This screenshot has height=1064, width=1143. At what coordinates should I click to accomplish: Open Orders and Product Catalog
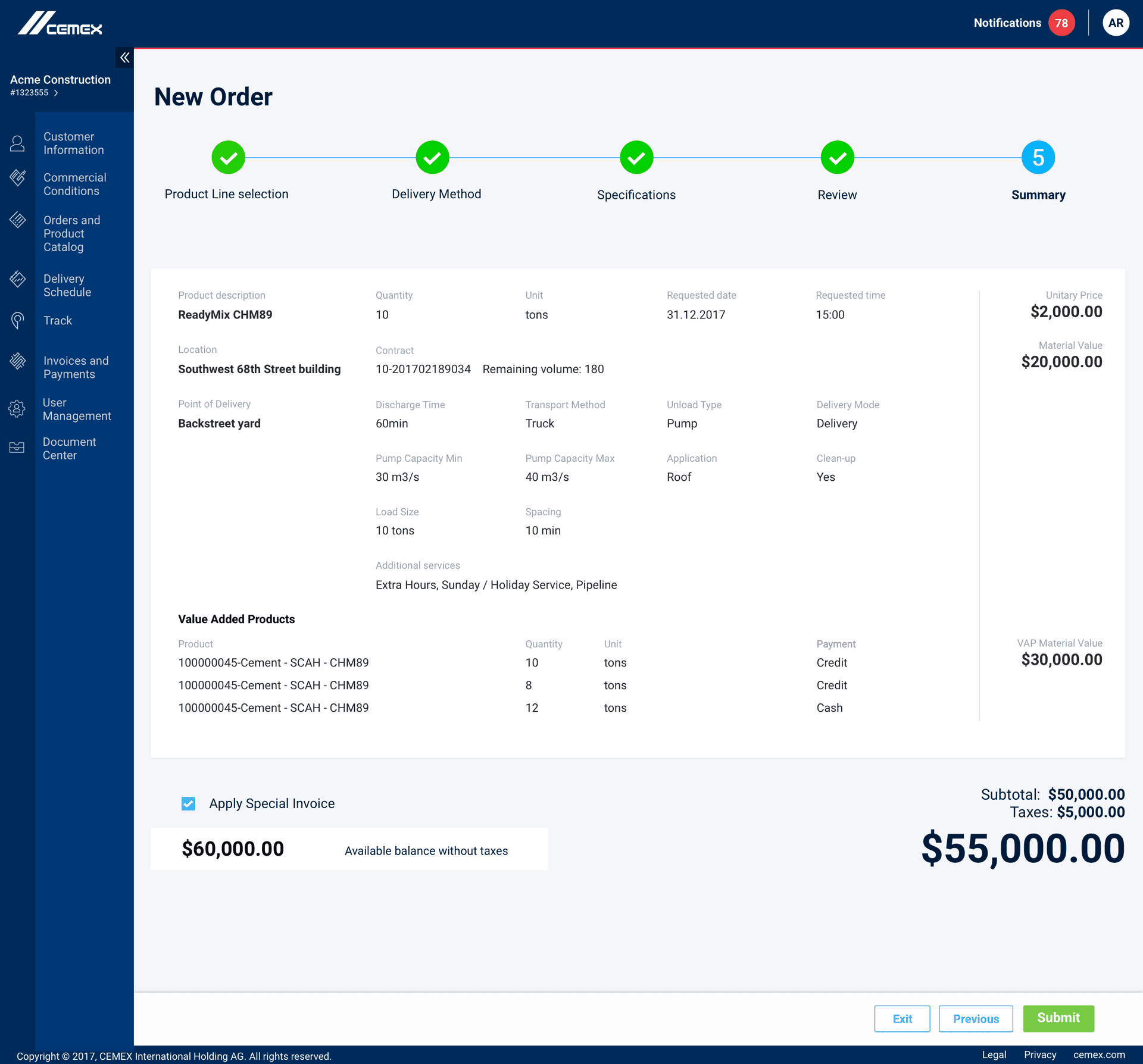point(71,233)
